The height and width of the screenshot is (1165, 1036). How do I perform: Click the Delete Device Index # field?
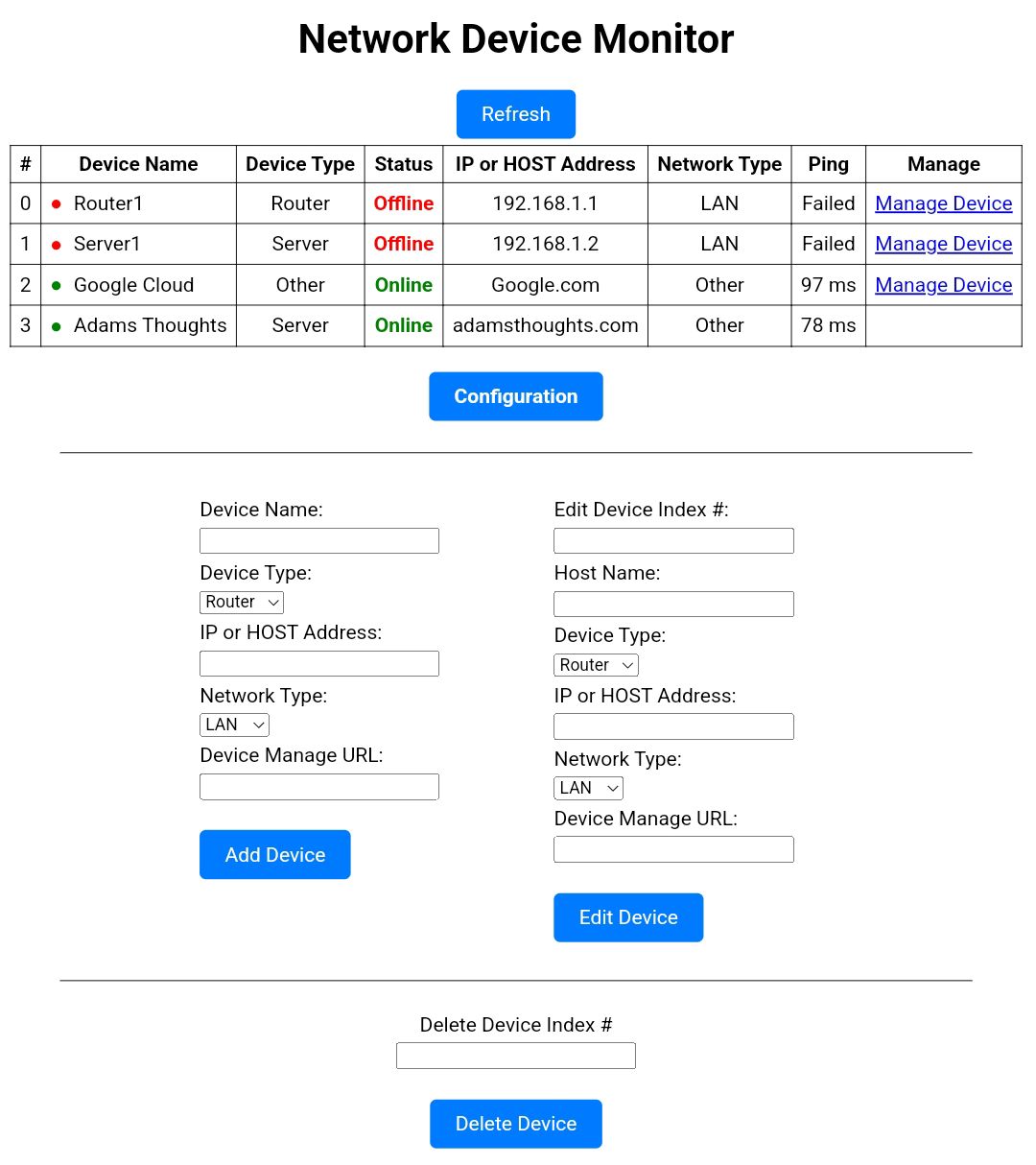pos(515,1056)
